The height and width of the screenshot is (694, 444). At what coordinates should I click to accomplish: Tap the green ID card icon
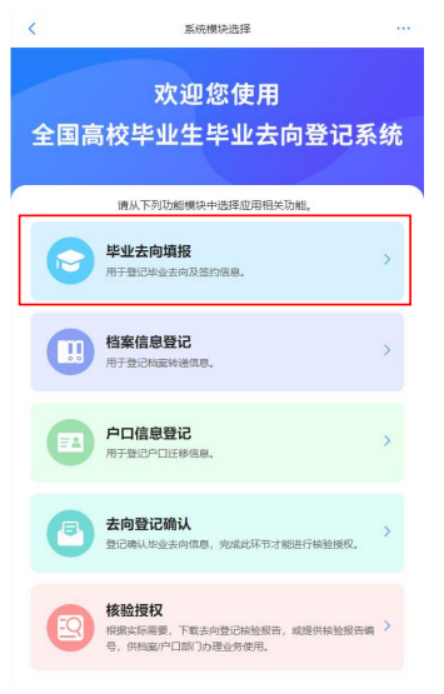[70, 442]
